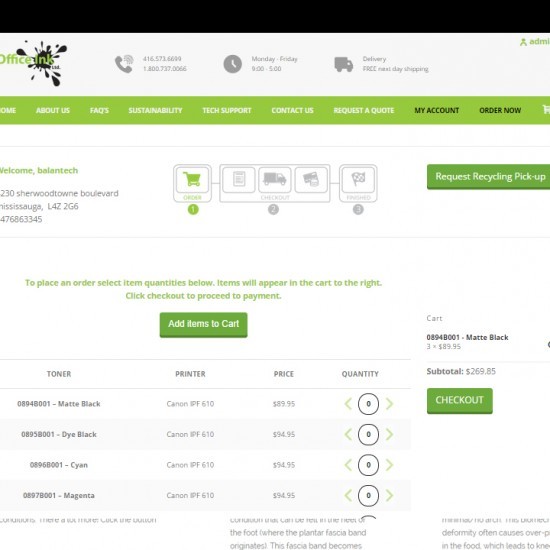The image size is (550, 550).
Task: Click the Matte Black quantity field
Action: click(x=368, y=404)
